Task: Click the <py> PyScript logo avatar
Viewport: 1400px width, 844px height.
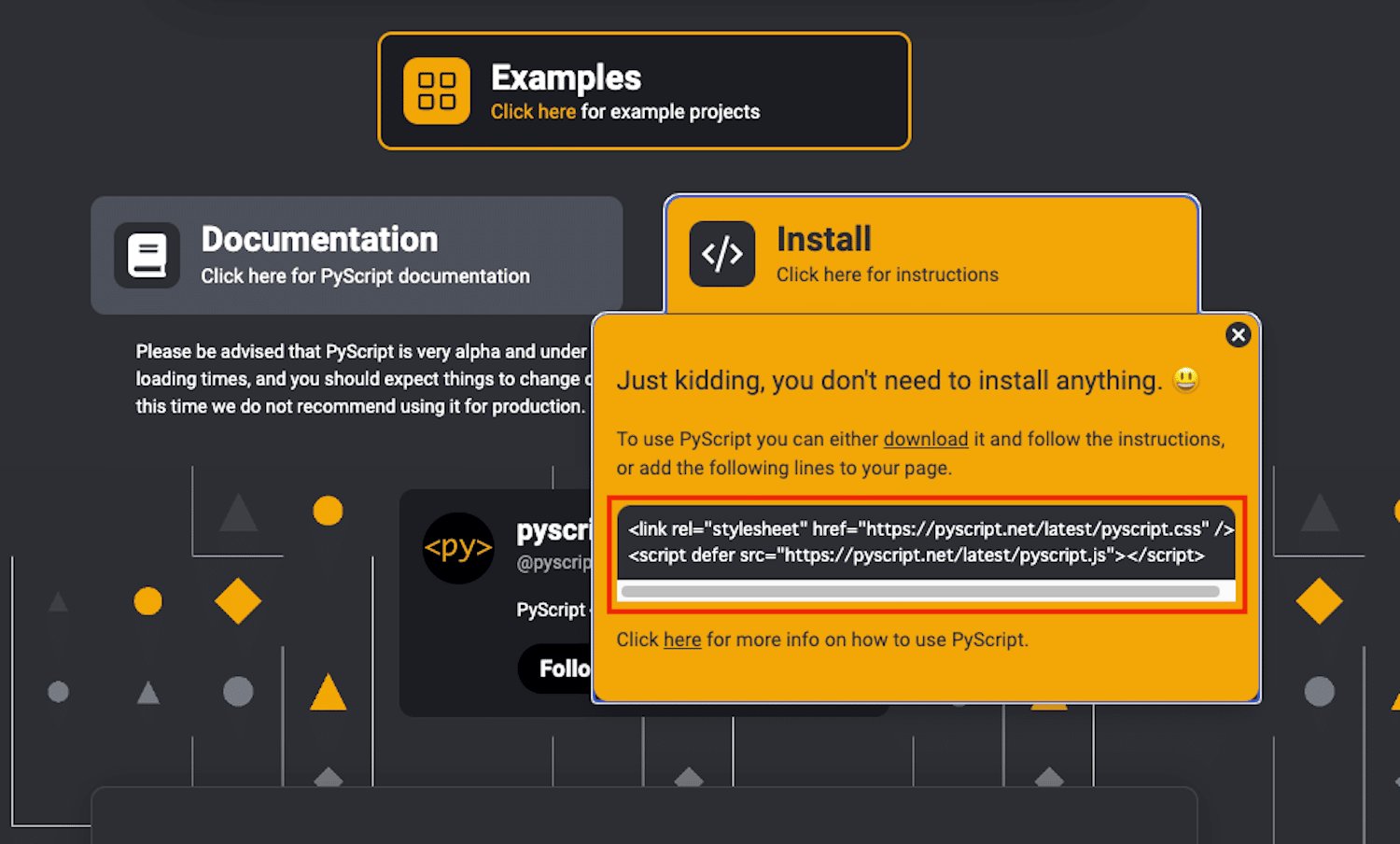Action: [458, 548]
